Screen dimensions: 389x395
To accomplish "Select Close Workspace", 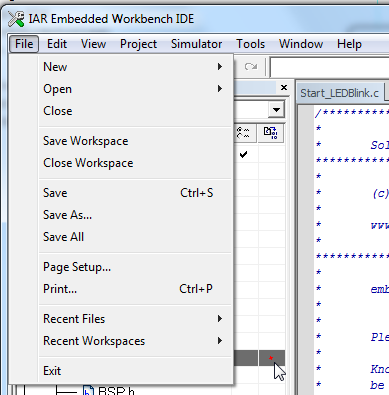I will pos(135,163).
